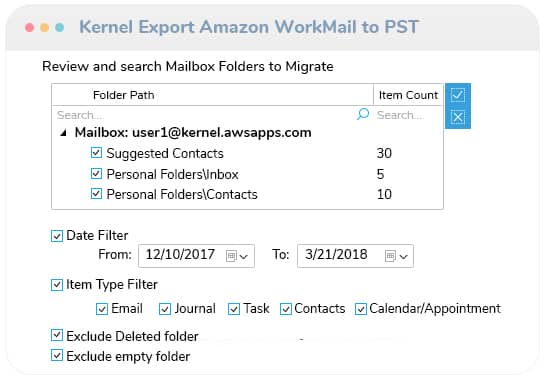Toggle the Date Filter checkbox
The width and height of the screenshot is (545, 380).
pos(57,236)
